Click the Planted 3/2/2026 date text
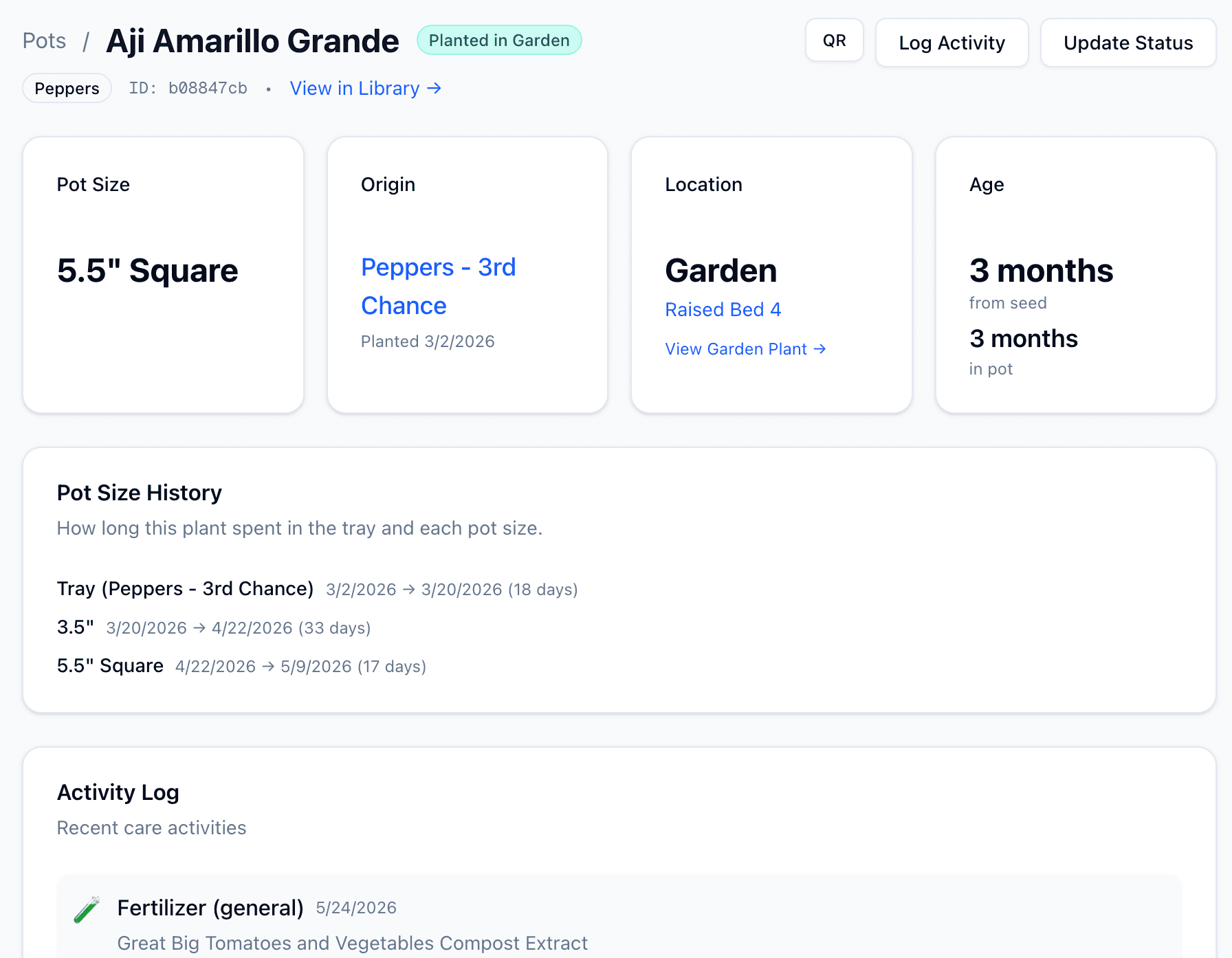Screen dimensions: 1232x958 click(428, 342)
